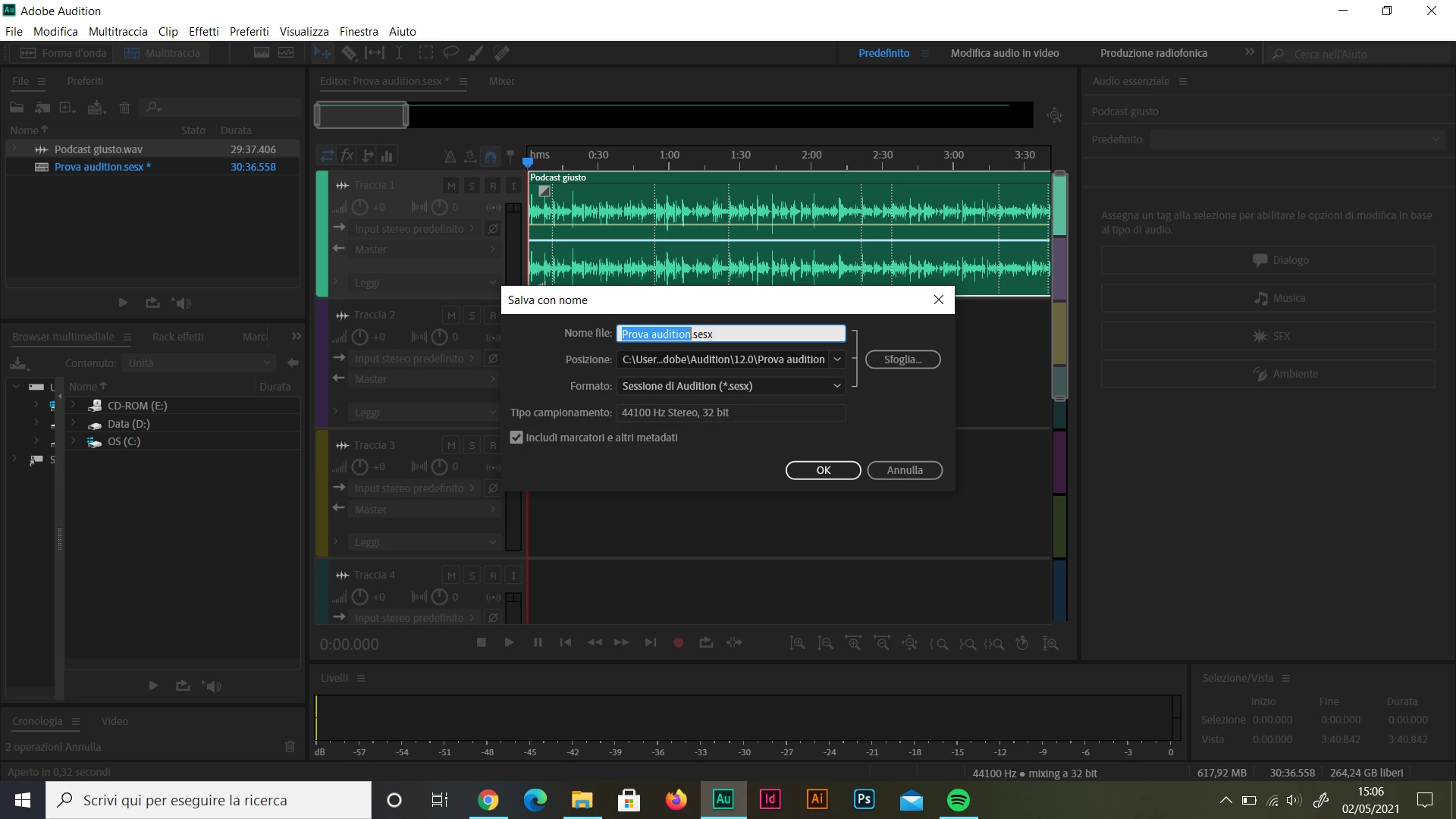
Task: Toggle 'Includi marcatori e altri metadati' checkbox
Action: [516, 438]
